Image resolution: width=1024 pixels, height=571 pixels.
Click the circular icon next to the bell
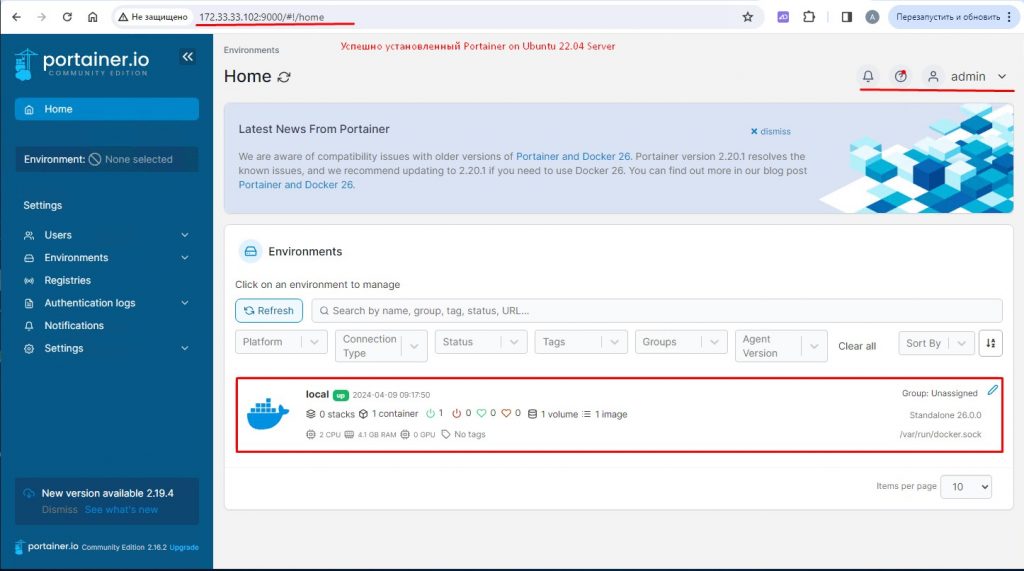tap(901, 76)
